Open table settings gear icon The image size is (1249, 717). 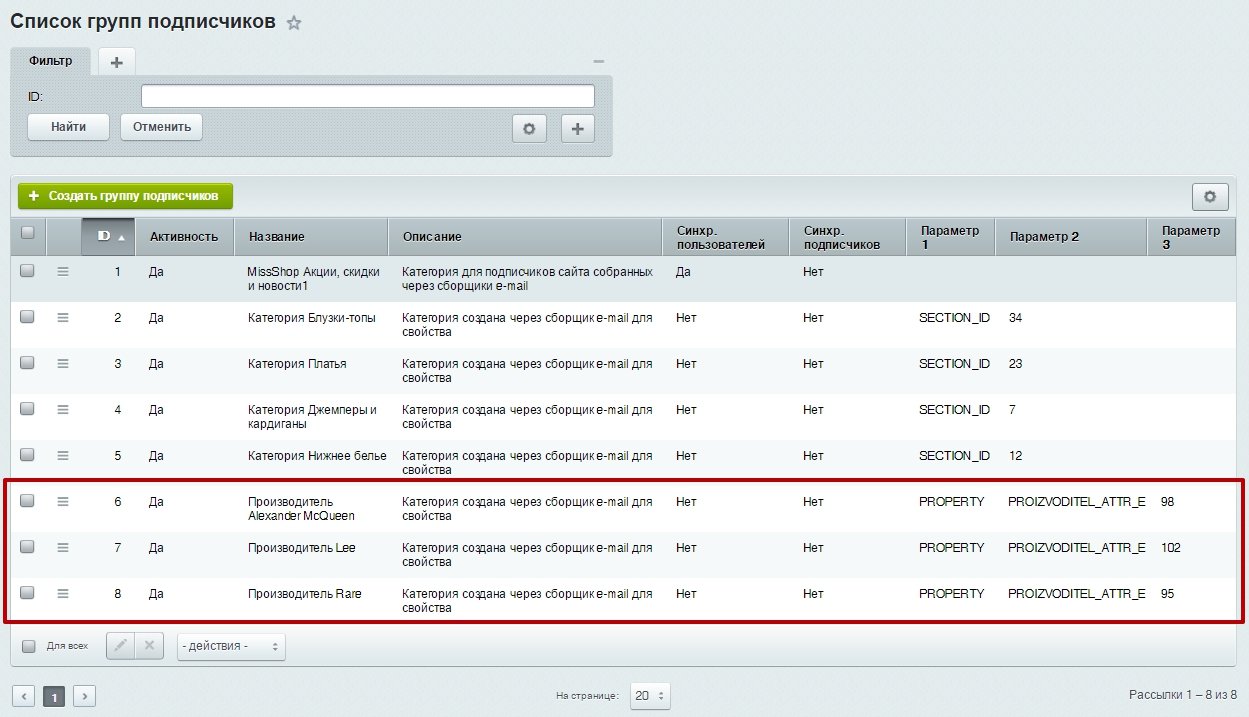click(x=1209, y=197)
